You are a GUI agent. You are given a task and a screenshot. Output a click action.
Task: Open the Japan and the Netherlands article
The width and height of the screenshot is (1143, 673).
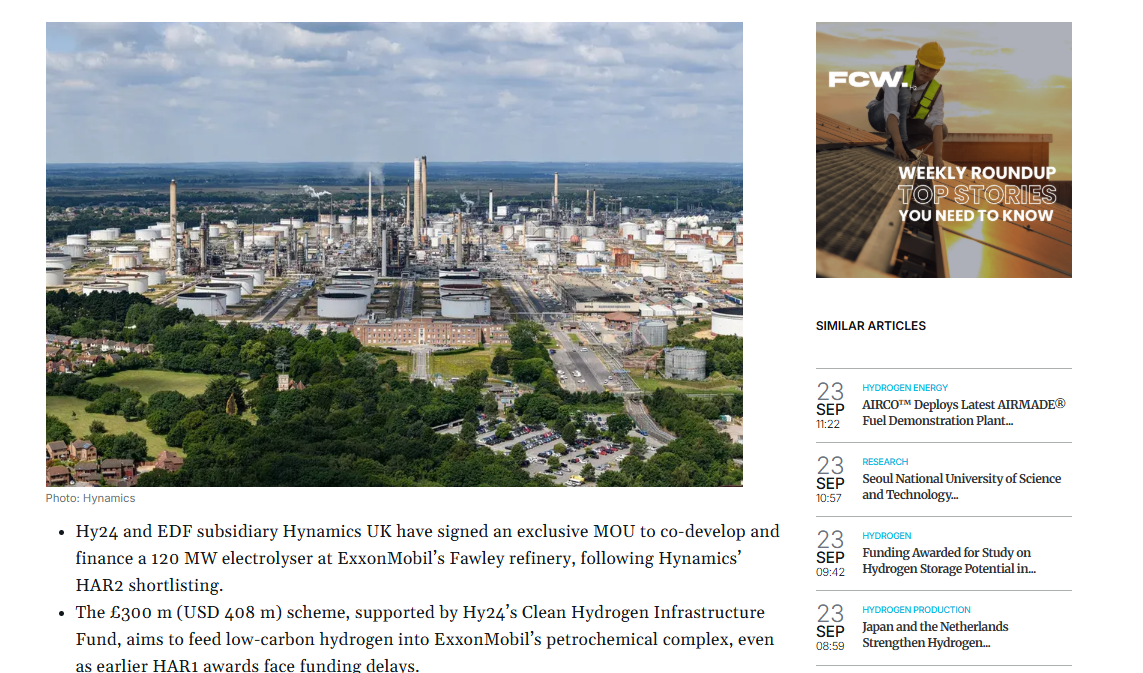[x=935, y=635]
